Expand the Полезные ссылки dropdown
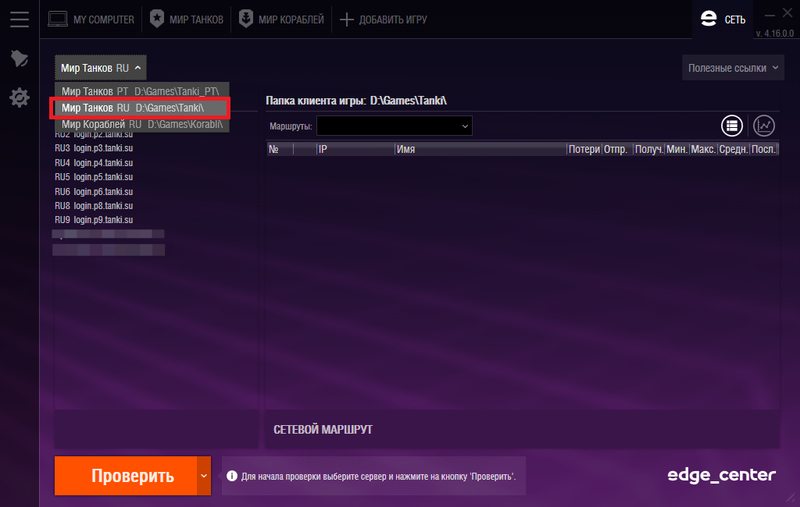Image resolution: width=800 pixels, height=507 pixels. point(733,68)
